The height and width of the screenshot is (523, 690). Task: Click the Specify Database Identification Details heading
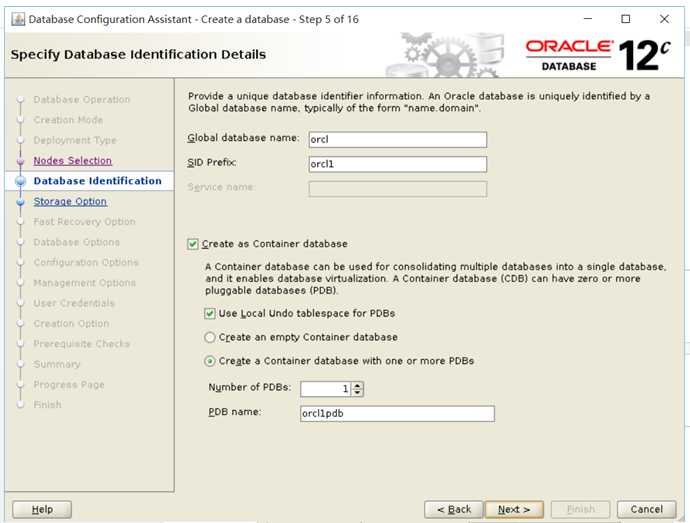pyautogui.click(x=138, y=55)
